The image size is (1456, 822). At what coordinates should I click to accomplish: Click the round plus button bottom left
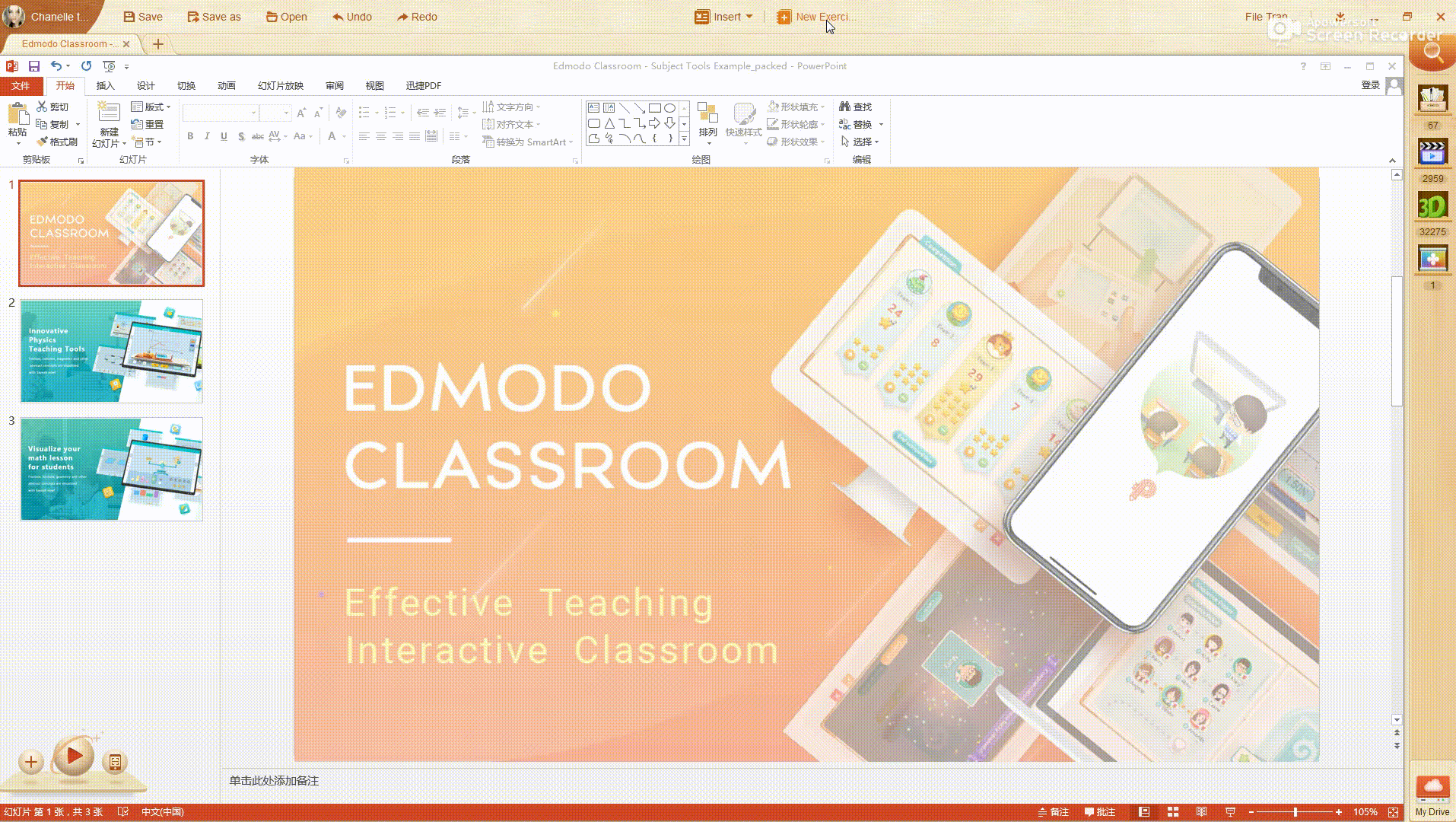coord(31,762)
